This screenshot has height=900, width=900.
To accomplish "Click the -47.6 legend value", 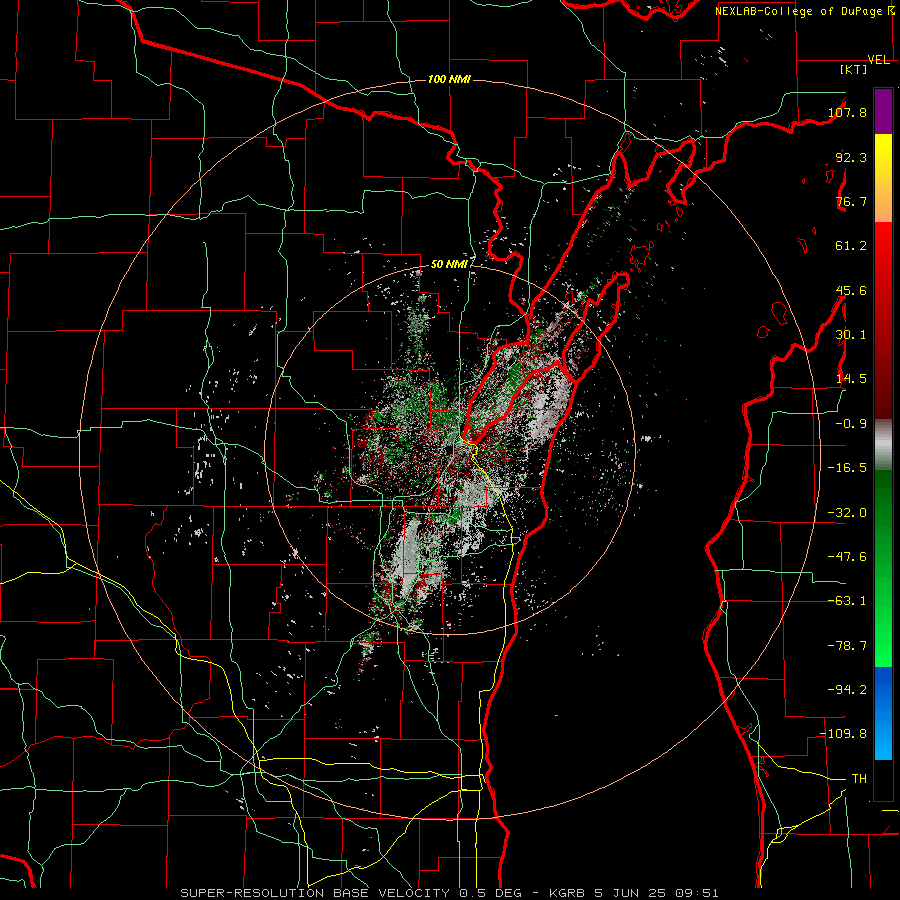I will point(847,557).
